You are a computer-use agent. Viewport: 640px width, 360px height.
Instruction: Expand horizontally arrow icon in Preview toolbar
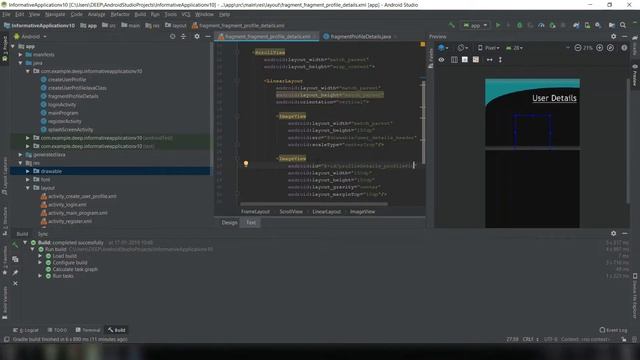point(489,60)
